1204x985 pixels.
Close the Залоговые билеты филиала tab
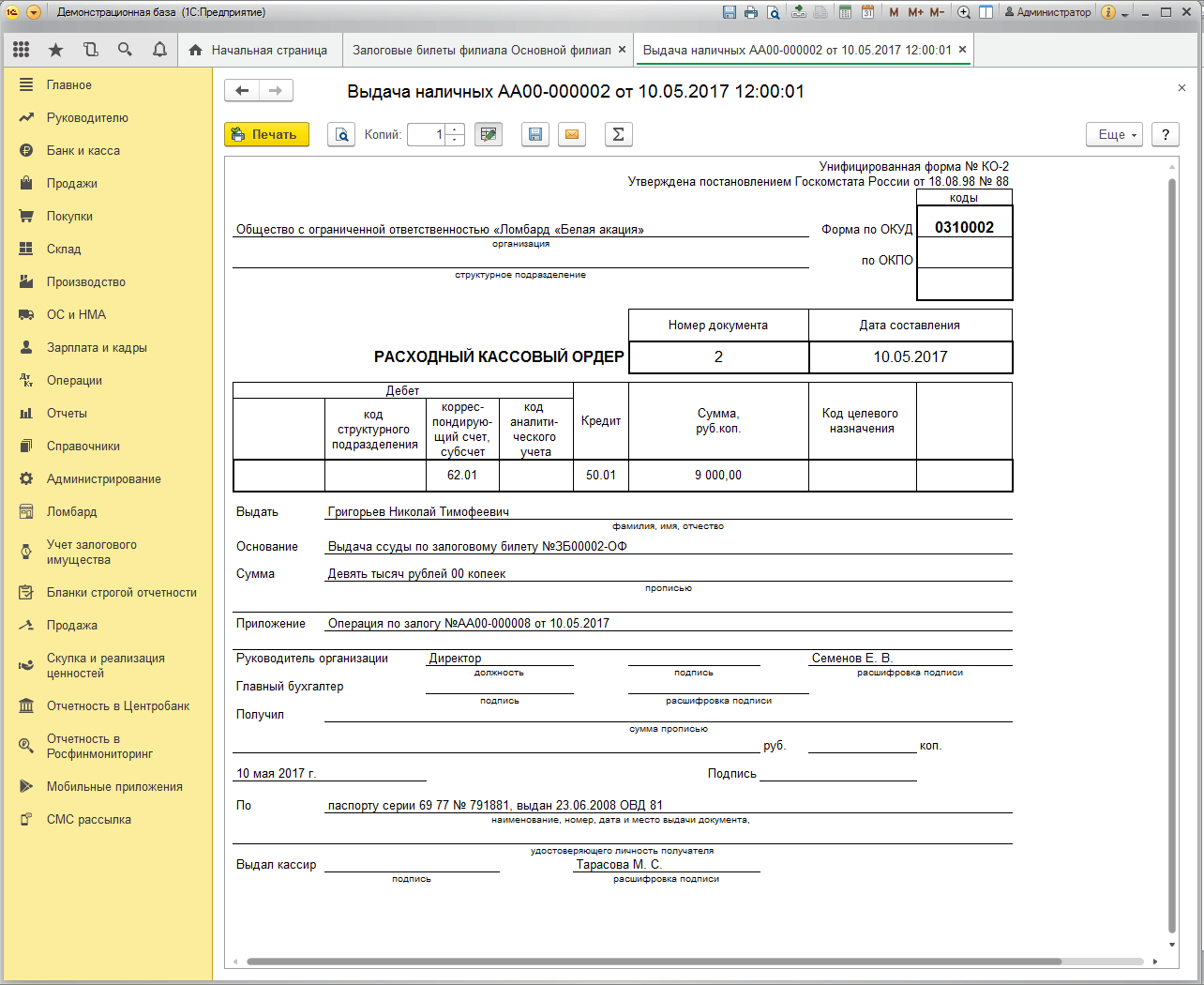pos(622,50)
